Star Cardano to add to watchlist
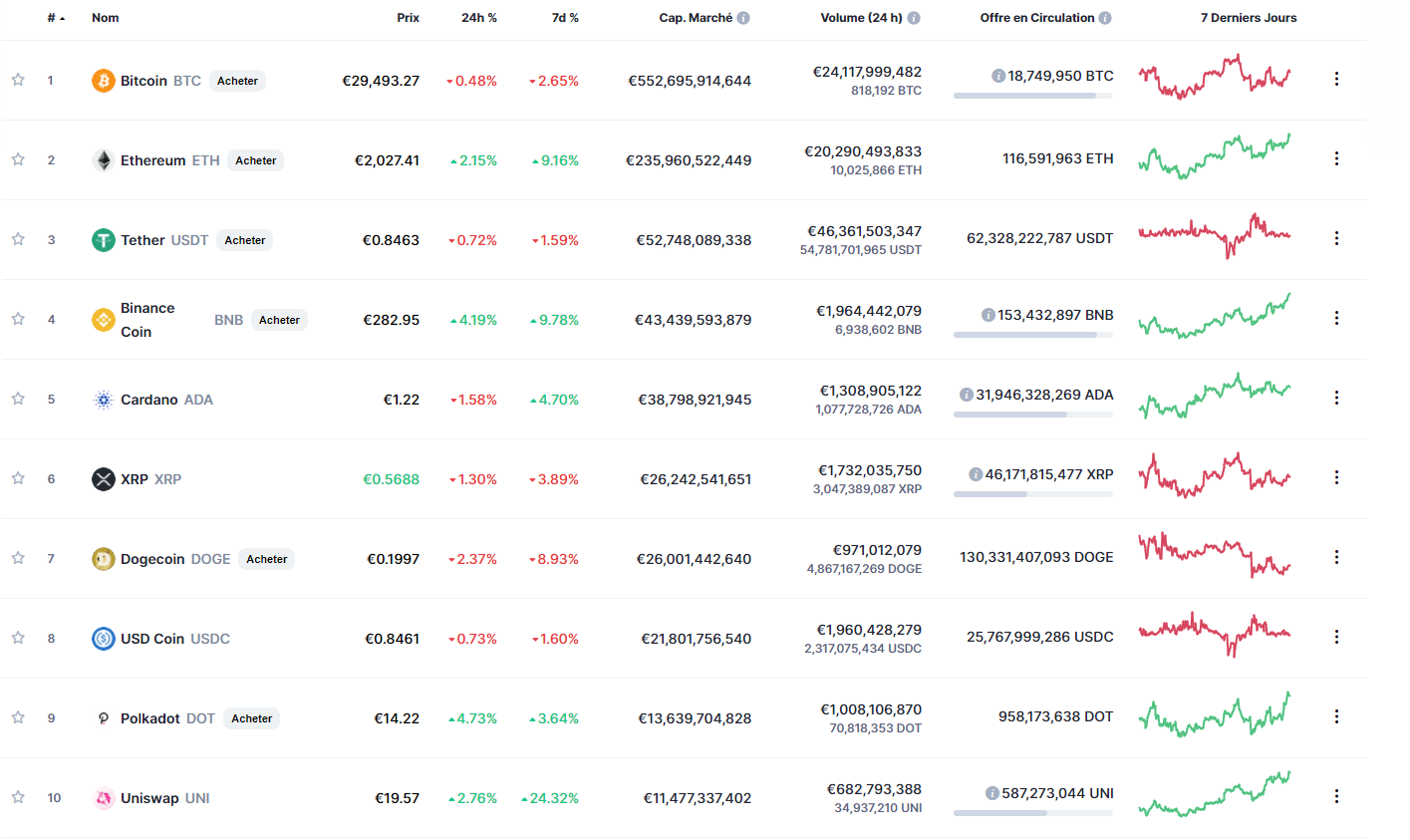Viewport: 1410px width, 840px height. pyautogui.click(x=18, y=399)
